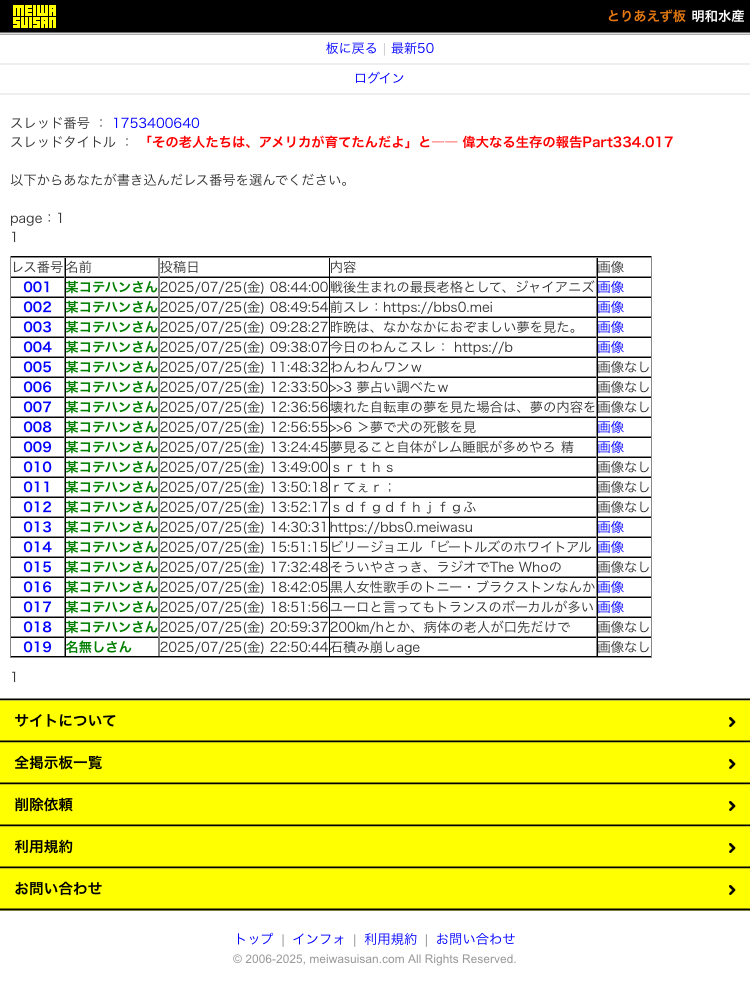The height and width of the screenshot is (987, 750).
Task: Select response number 001
Action: pyautogui.click(x=37, y=287)
